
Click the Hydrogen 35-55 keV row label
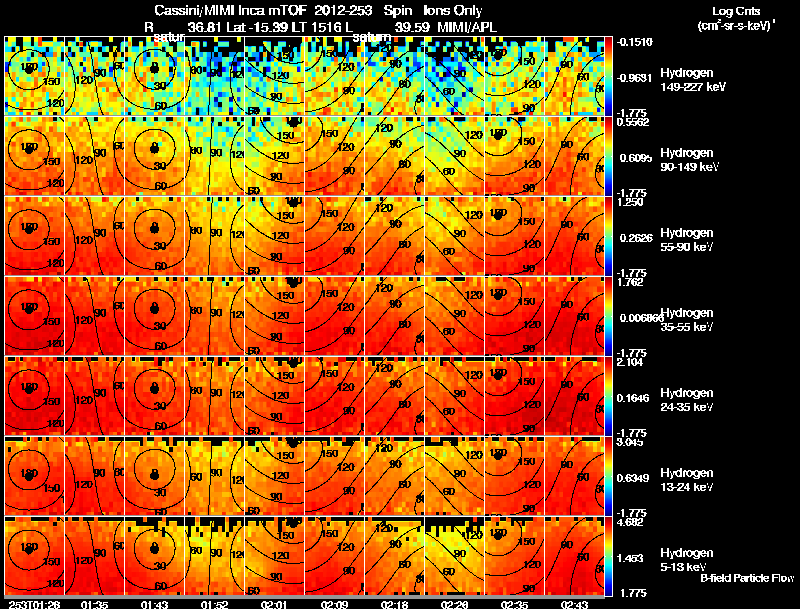point(687,320)
